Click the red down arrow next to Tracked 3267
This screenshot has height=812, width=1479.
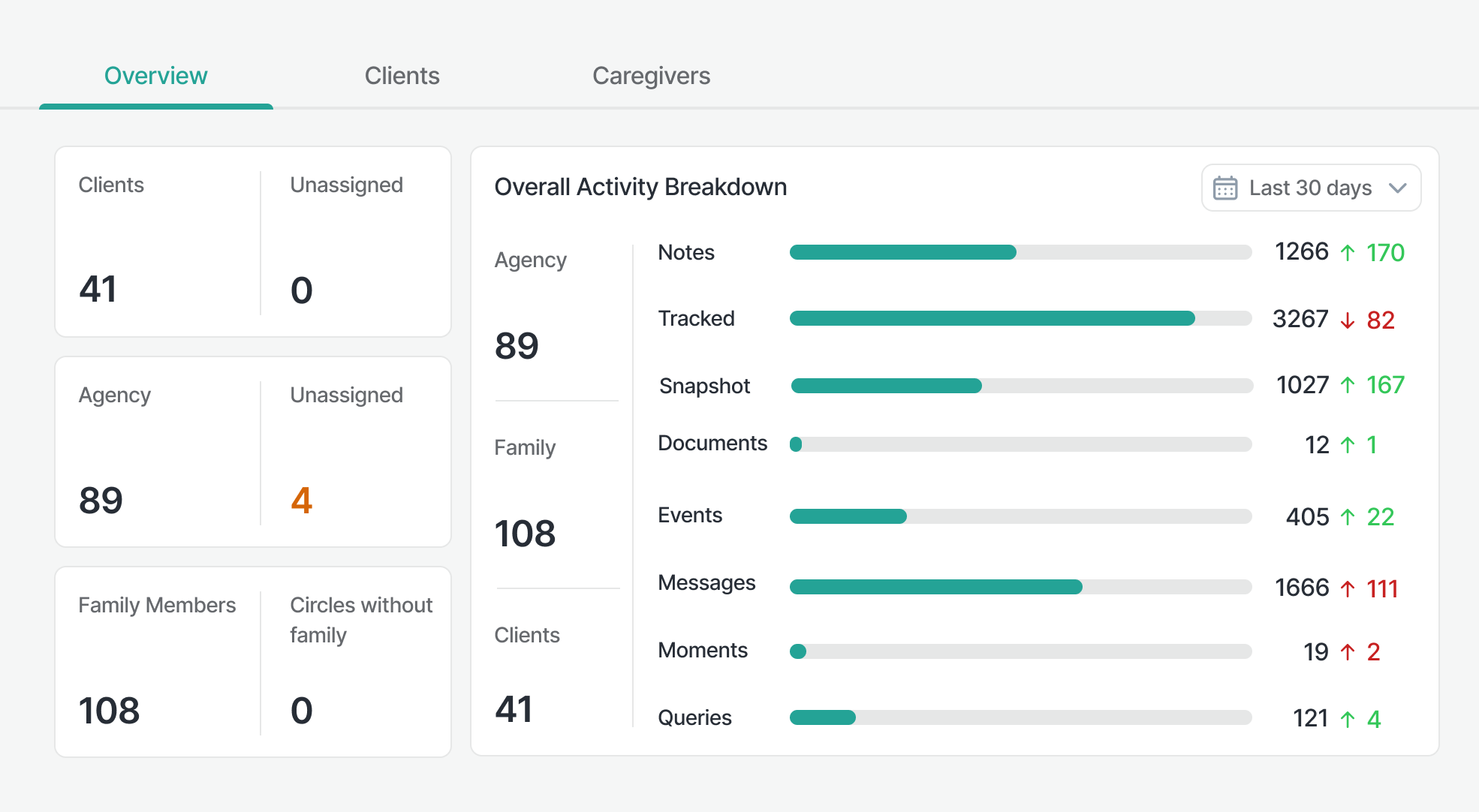point(1348,320)
